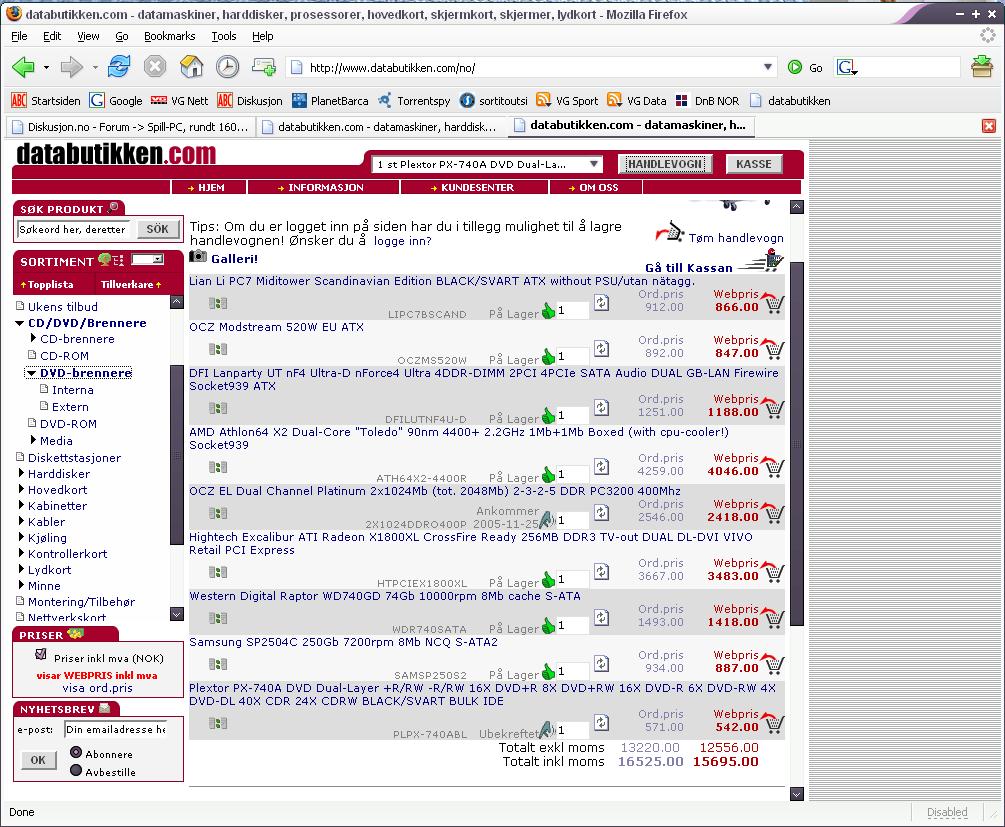
Task: Open the Galleri camera icon
Action: 198,256
